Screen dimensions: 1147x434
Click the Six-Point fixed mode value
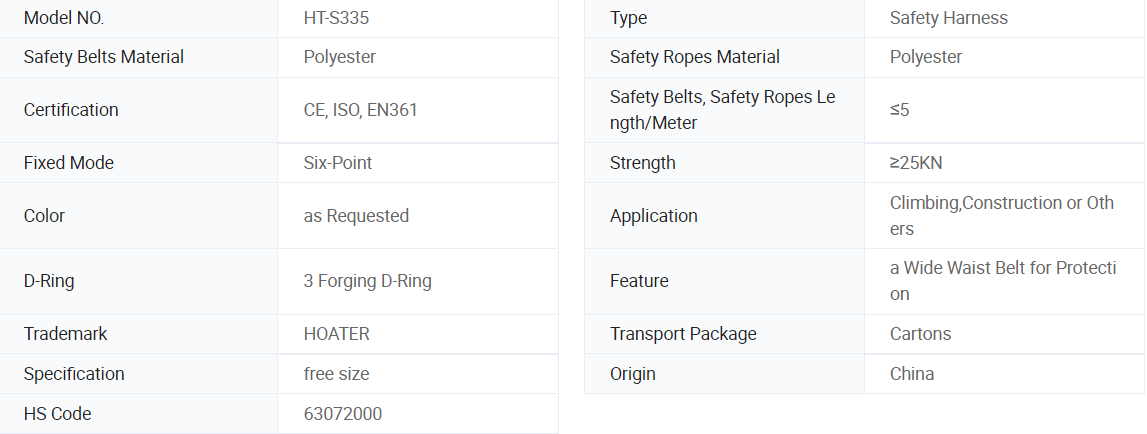point(337,162)
